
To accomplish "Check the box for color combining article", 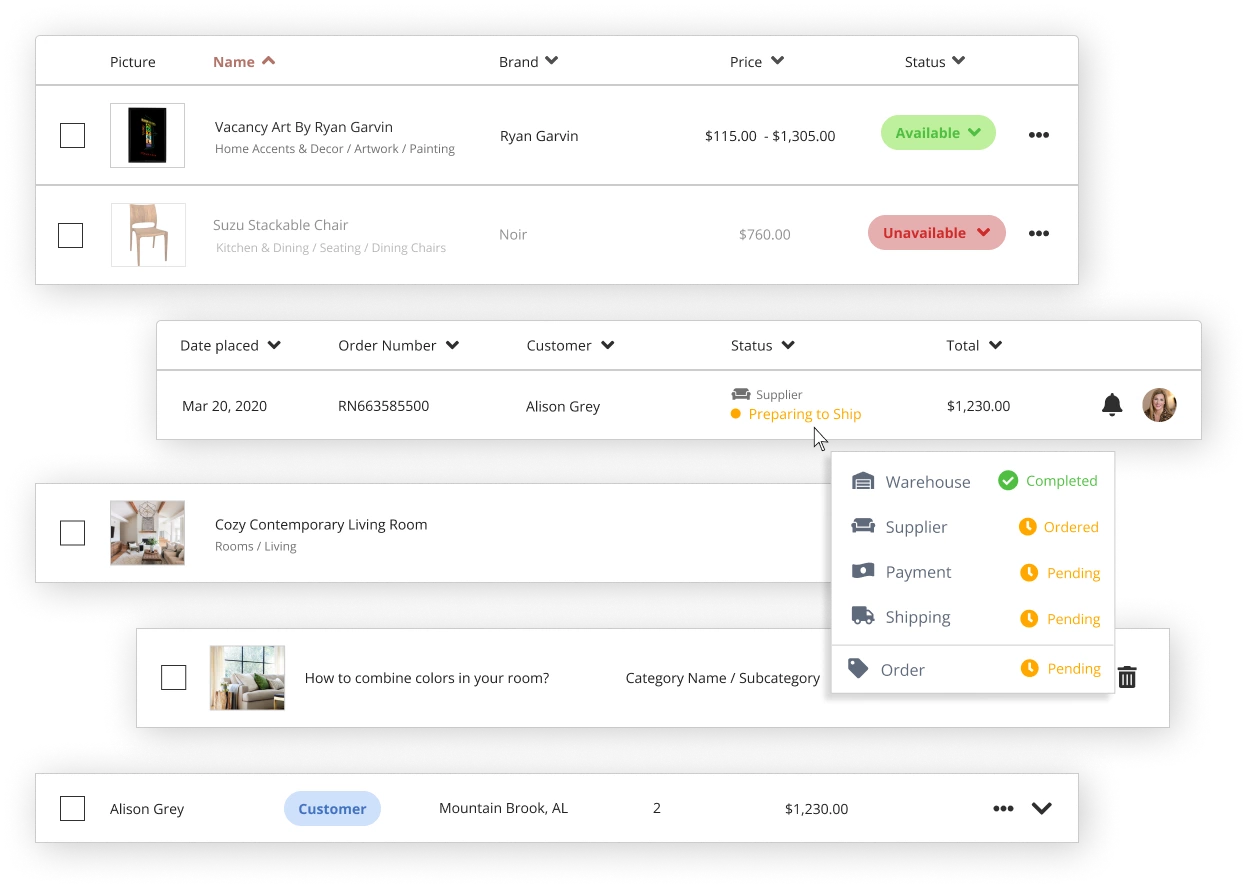I will 173,677.
